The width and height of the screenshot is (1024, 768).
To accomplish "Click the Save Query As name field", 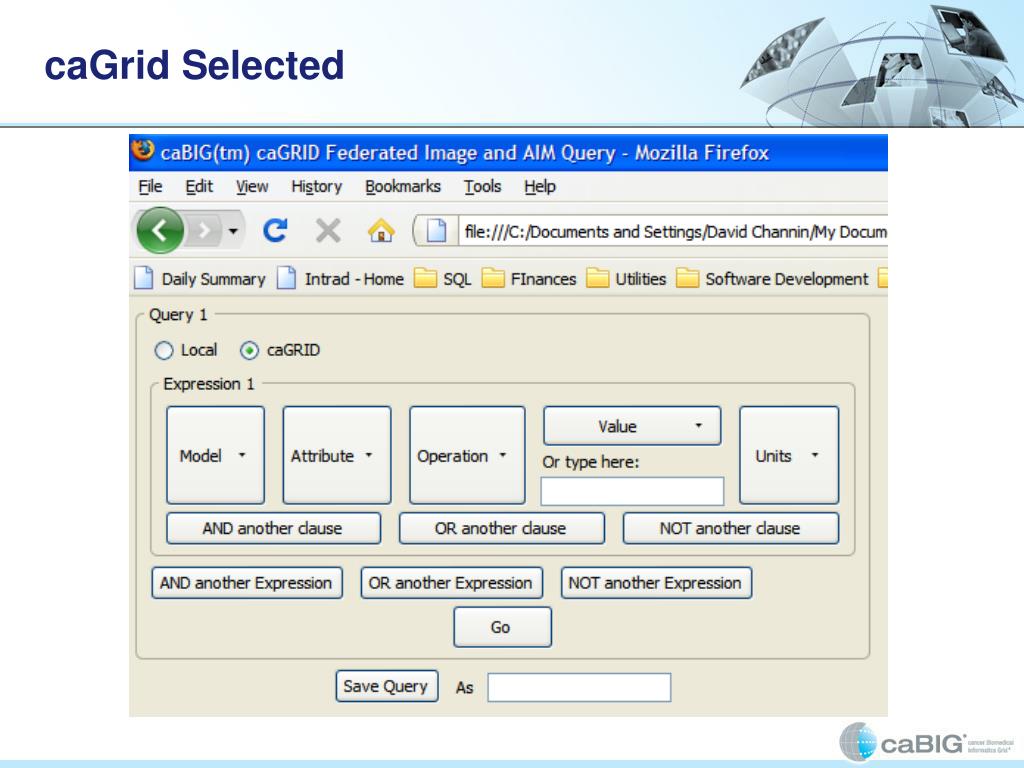I will (x=579, y=688).
